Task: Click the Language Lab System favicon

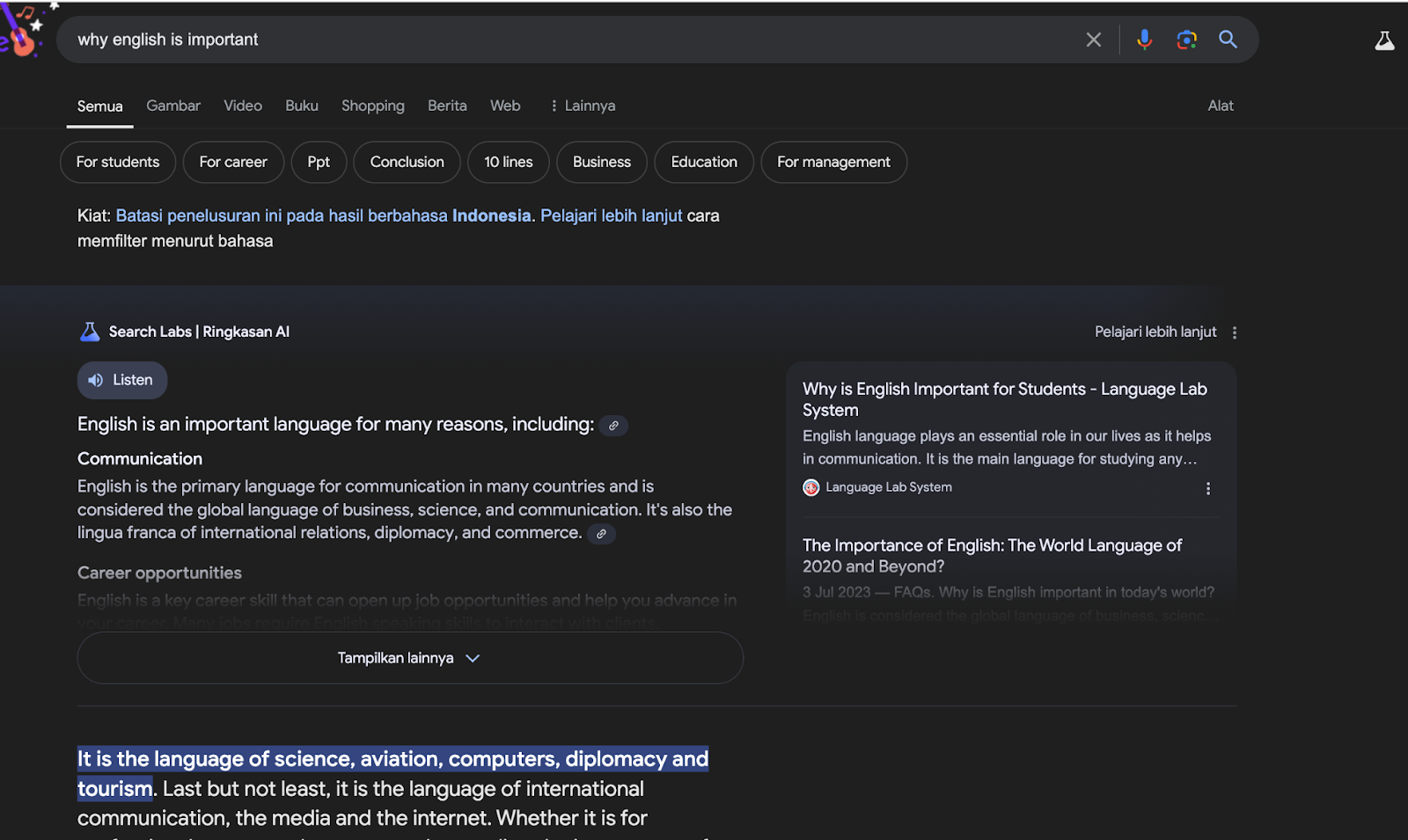Action: 811,487
